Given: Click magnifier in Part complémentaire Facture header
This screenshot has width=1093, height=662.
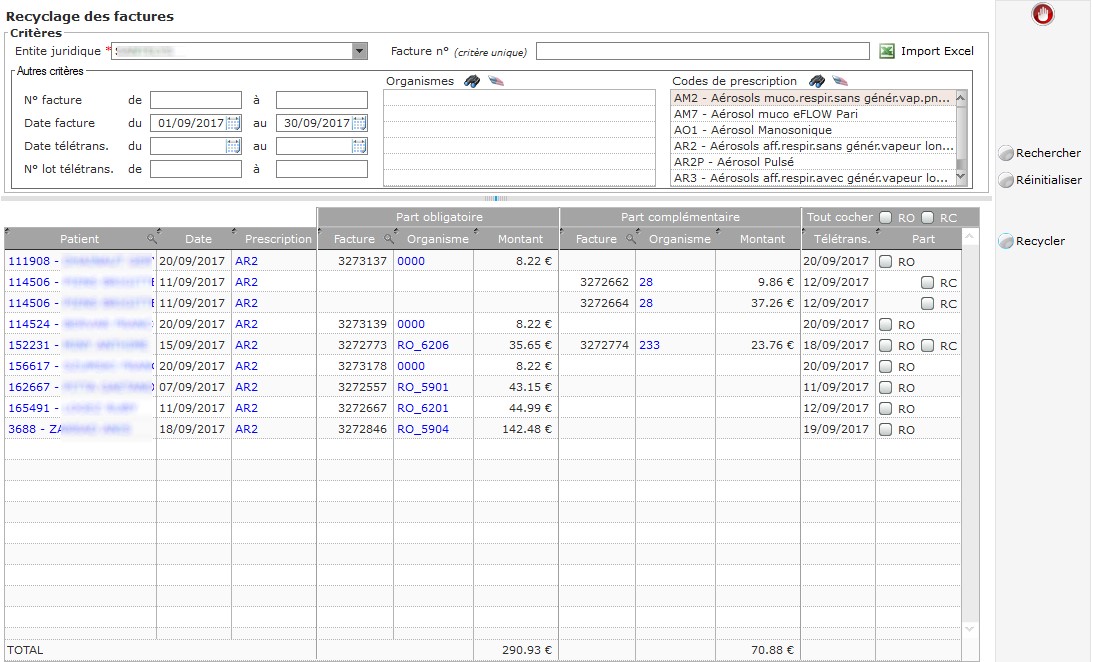Looking at the screenshot, I should pyautogui.click(x=631, y=239).
